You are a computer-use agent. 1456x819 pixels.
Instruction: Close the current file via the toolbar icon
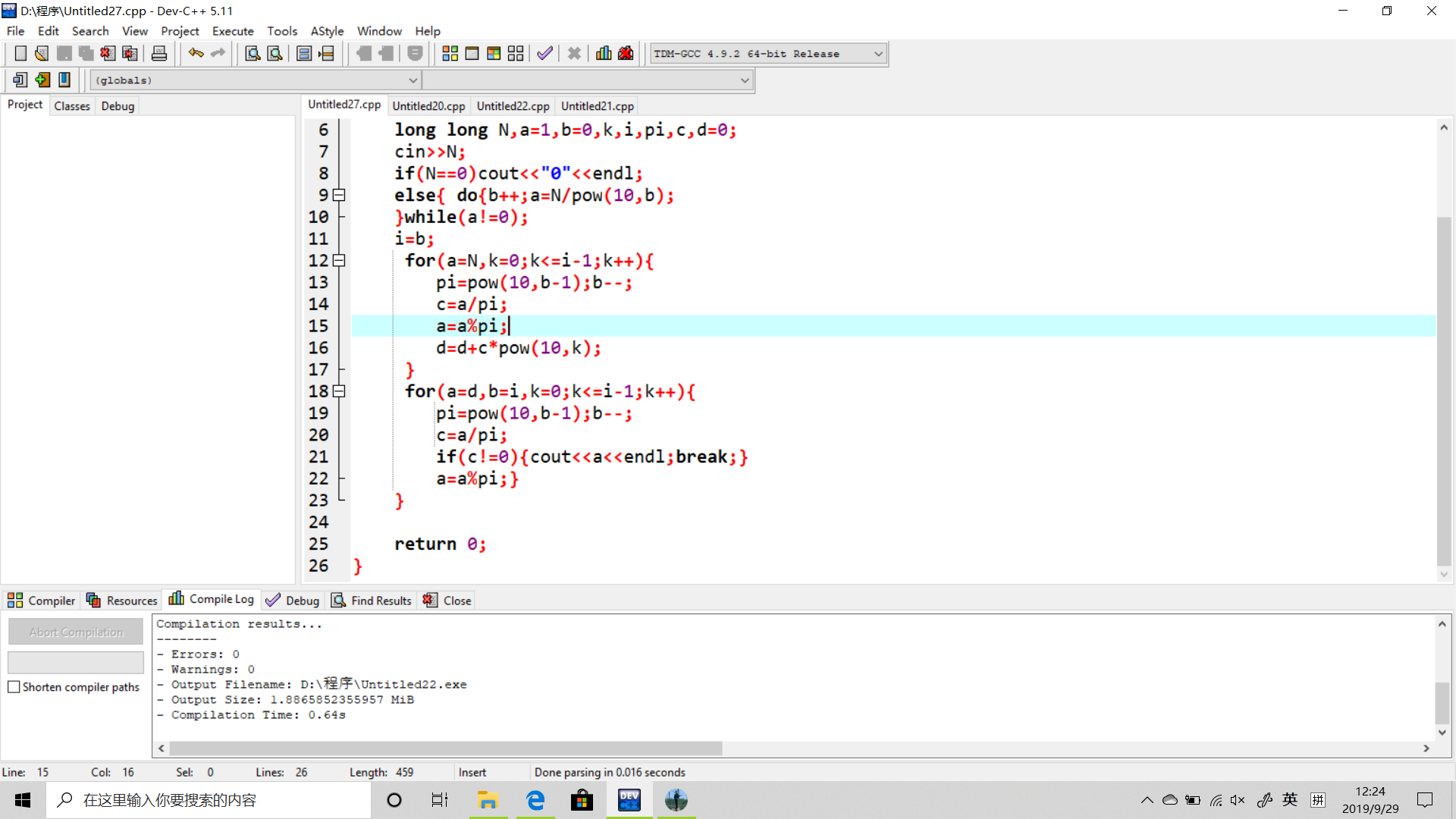point(108,54)
